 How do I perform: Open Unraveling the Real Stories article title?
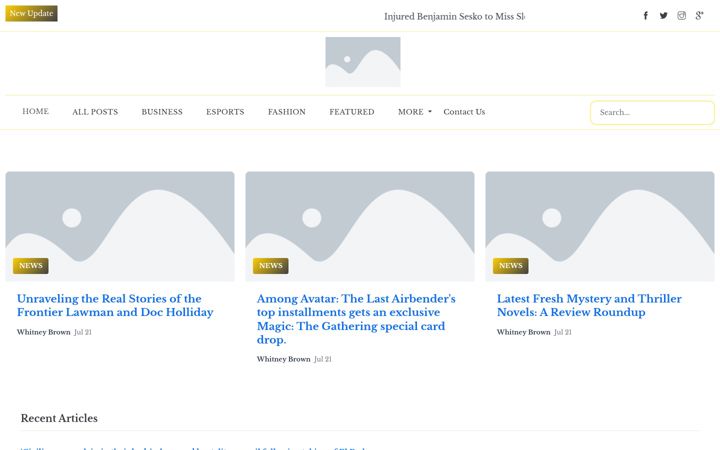115,305
